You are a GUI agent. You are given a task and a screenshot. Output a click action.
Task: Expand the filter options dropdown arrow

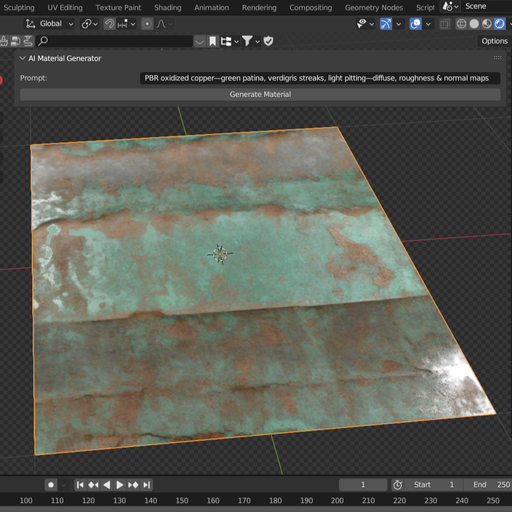257,41
